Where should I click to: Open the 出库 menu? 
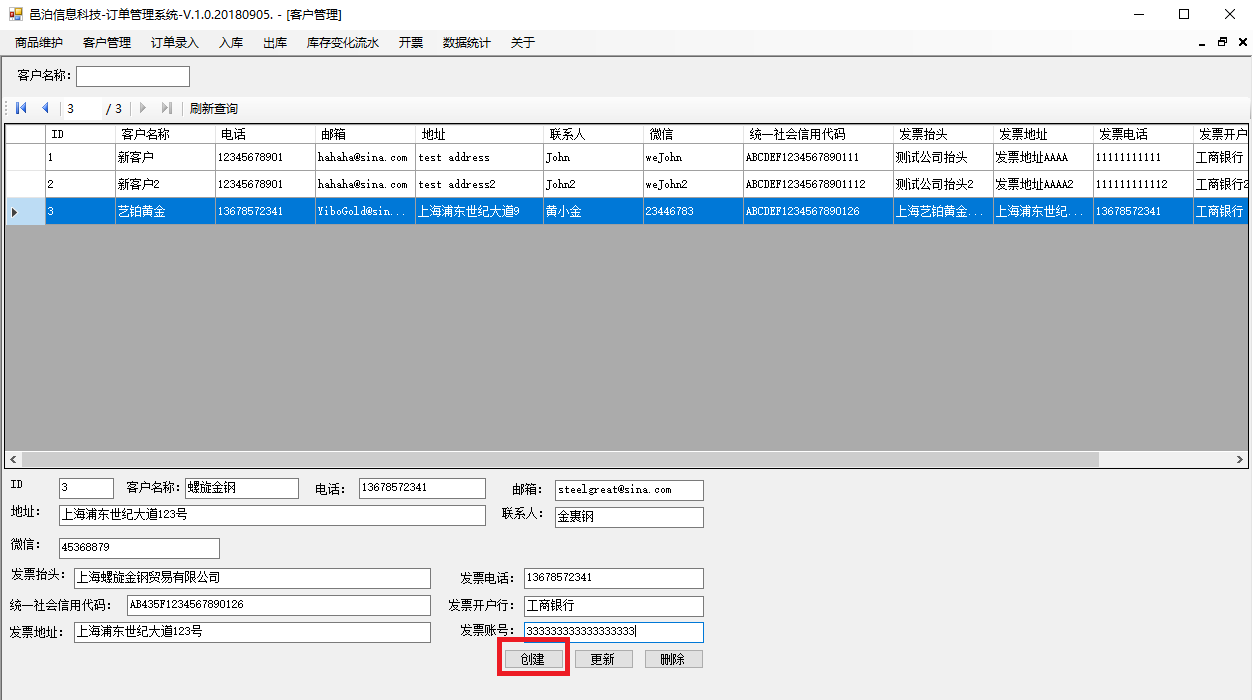[x=275, y=42]
